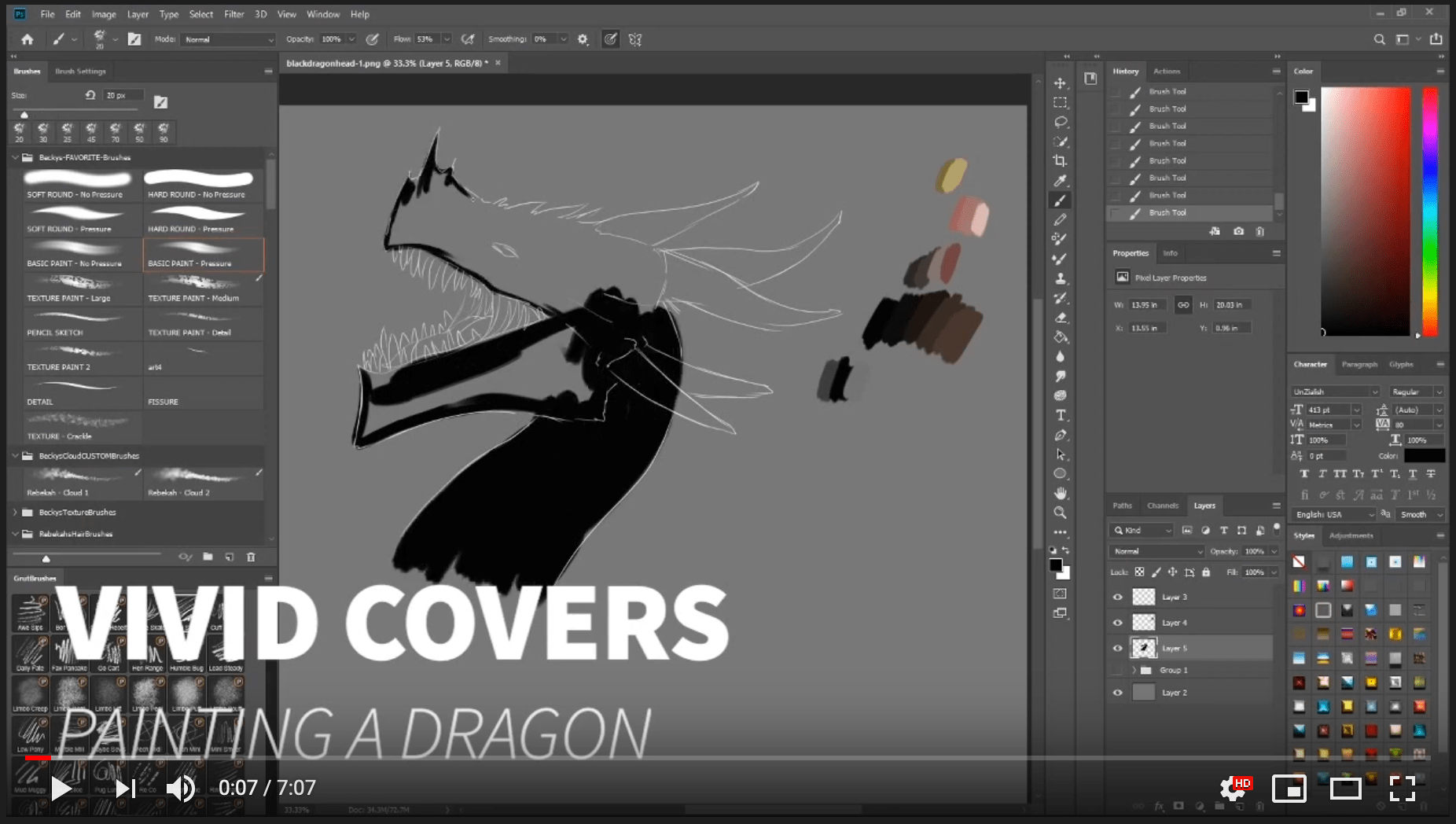Hide Layer 5 with eye icon
1456x824 pixels.
[1117, 649]
